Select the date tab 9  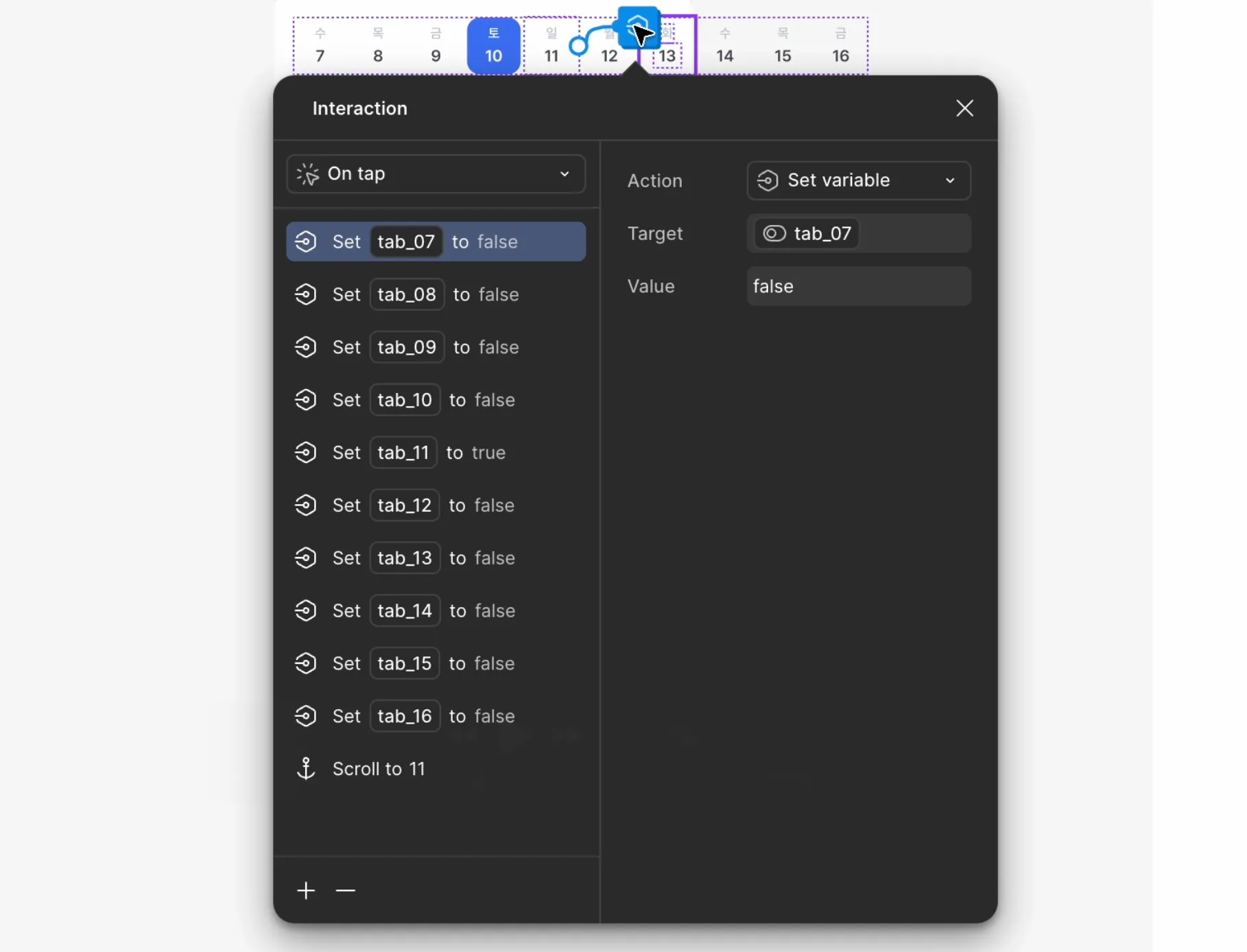click(x=436, y=46)
